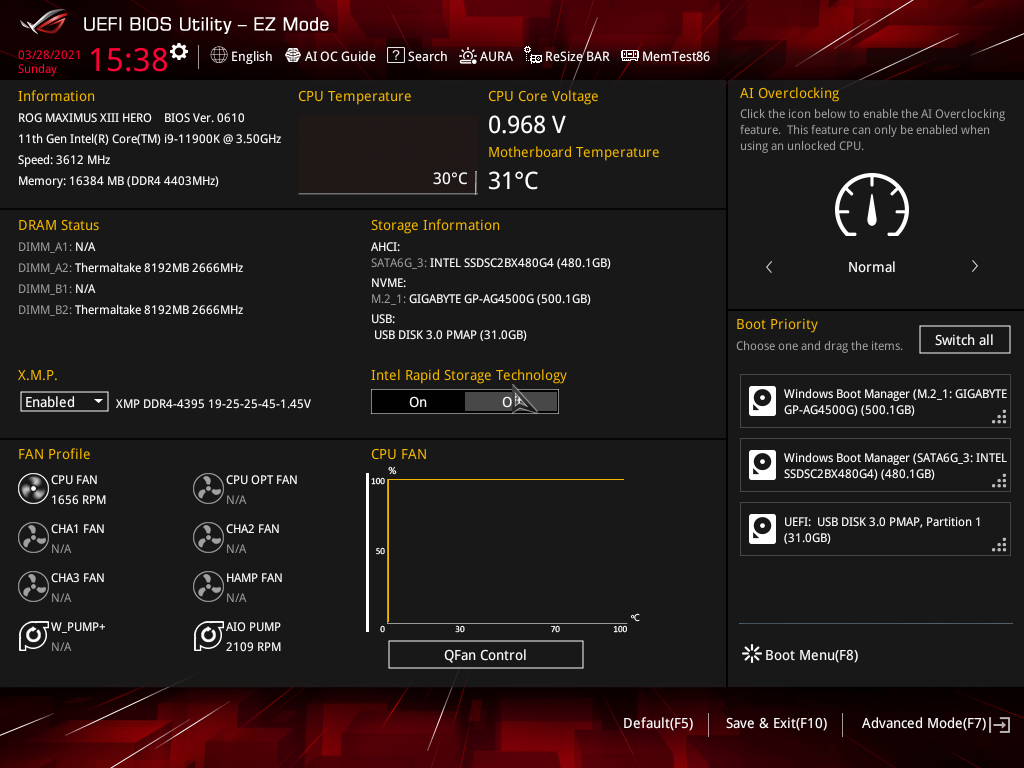Open the date and time settings gear
Screen dimensions: 1024x768
[x=179, y=52]
